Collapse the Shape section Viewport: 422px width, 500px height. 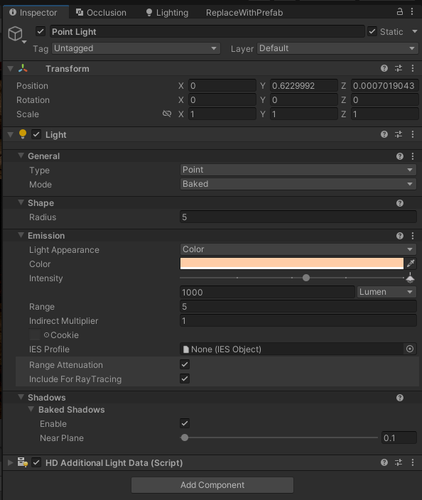click(21, 202)
